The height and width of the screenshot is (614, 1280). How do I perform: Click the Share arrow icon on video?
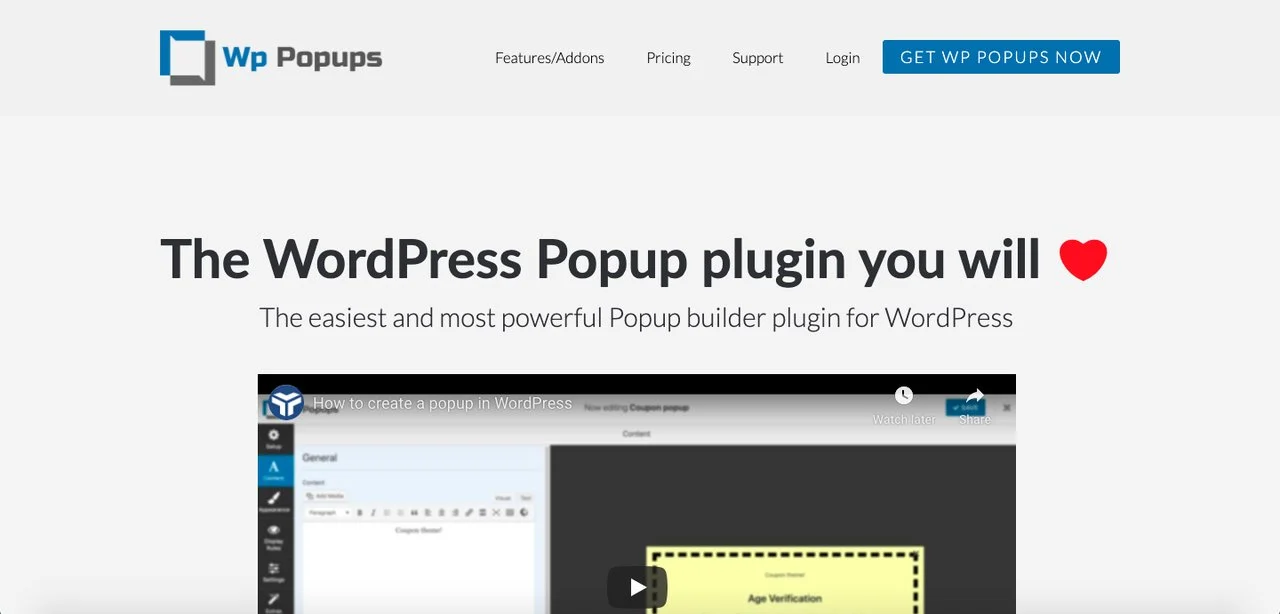tap(975, 396)
